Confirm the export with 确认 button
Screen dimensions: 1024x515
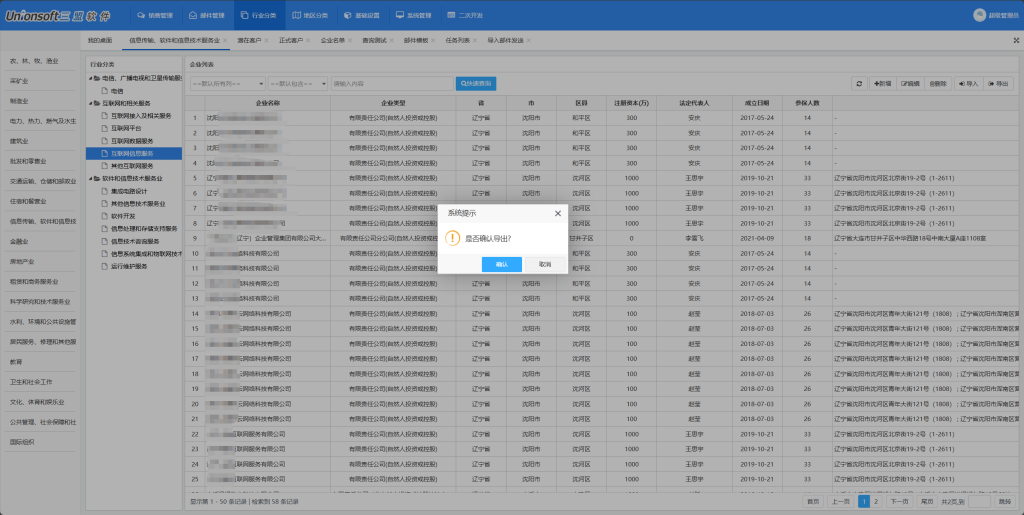502,264
